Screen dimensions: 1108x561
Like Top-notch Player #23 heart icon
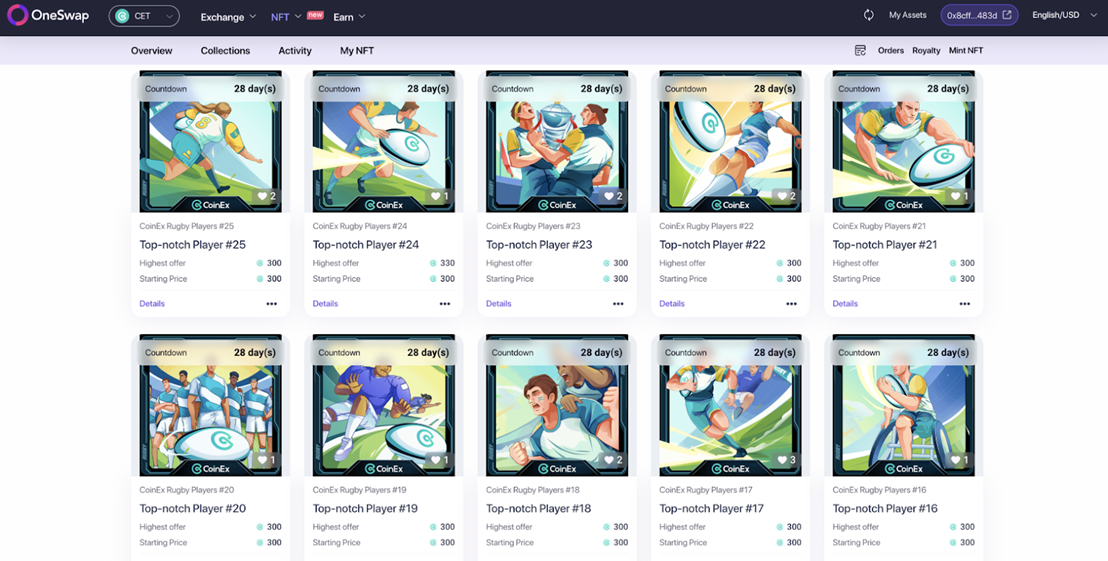pos(608,196)
